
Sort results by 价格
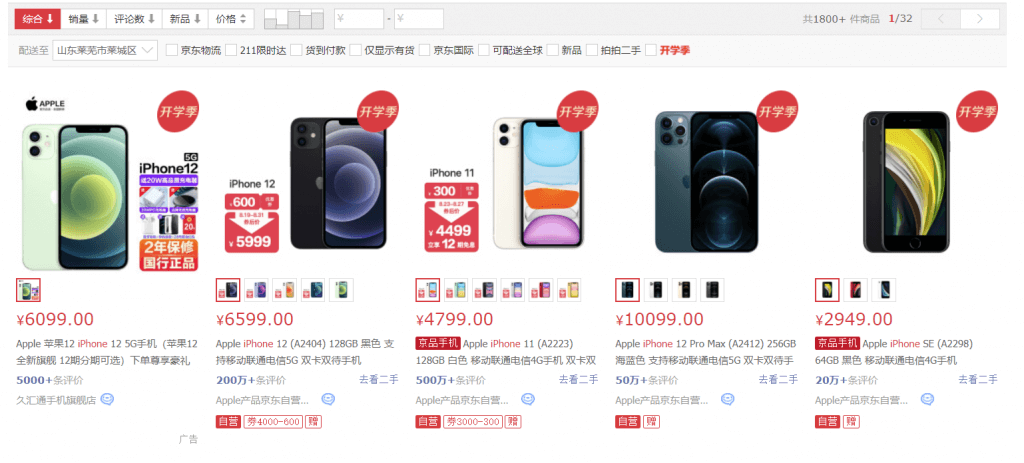click(x=231, y=19)
